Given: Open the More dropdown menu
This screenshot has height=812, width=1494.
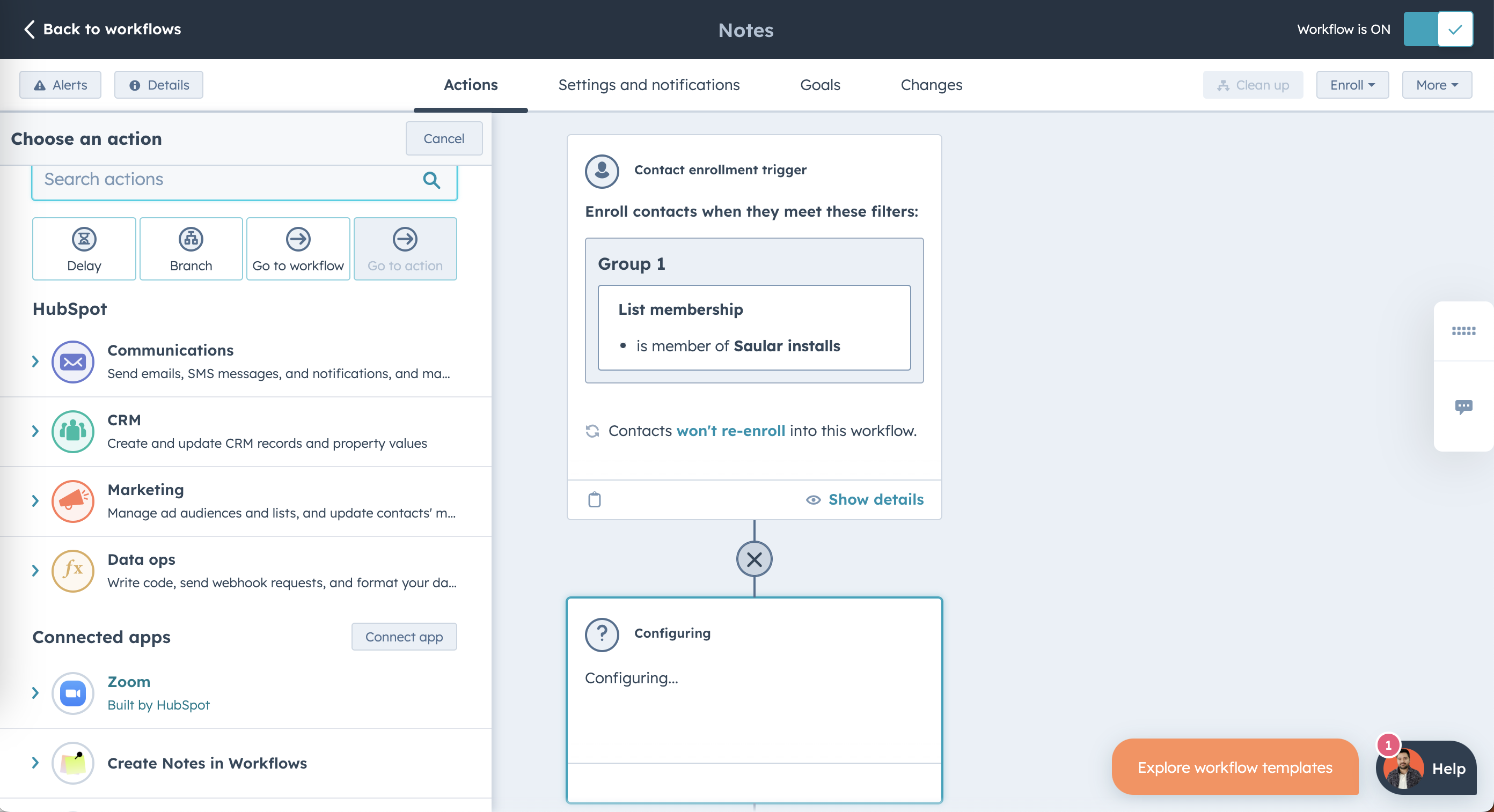Looking at the screenshot, I should click(x=1437, y=85).
